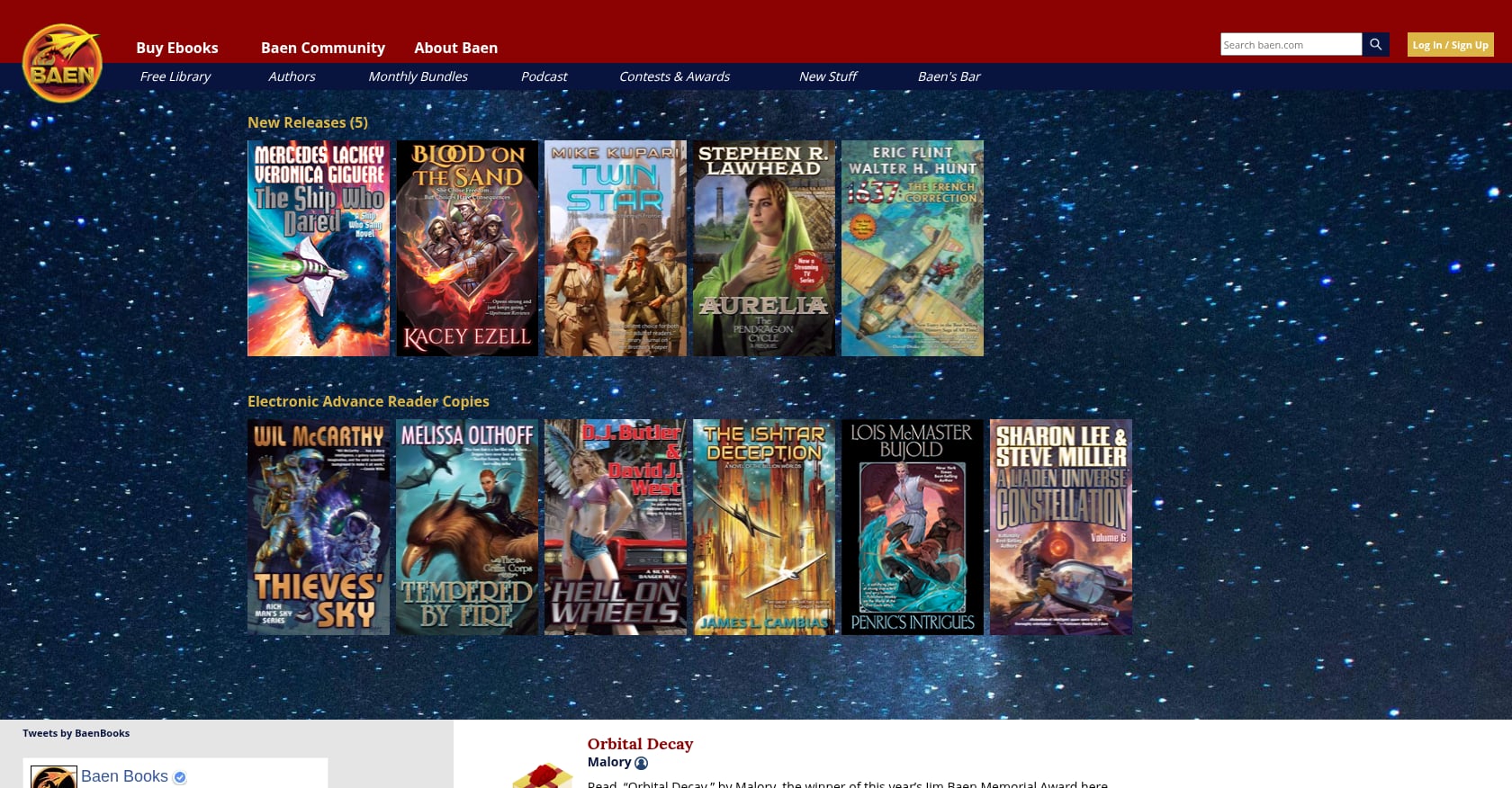Viewport: 1512px width, 788px height.
Task: Click the Baen Books verified badge icon
Action: pos(180,777)
